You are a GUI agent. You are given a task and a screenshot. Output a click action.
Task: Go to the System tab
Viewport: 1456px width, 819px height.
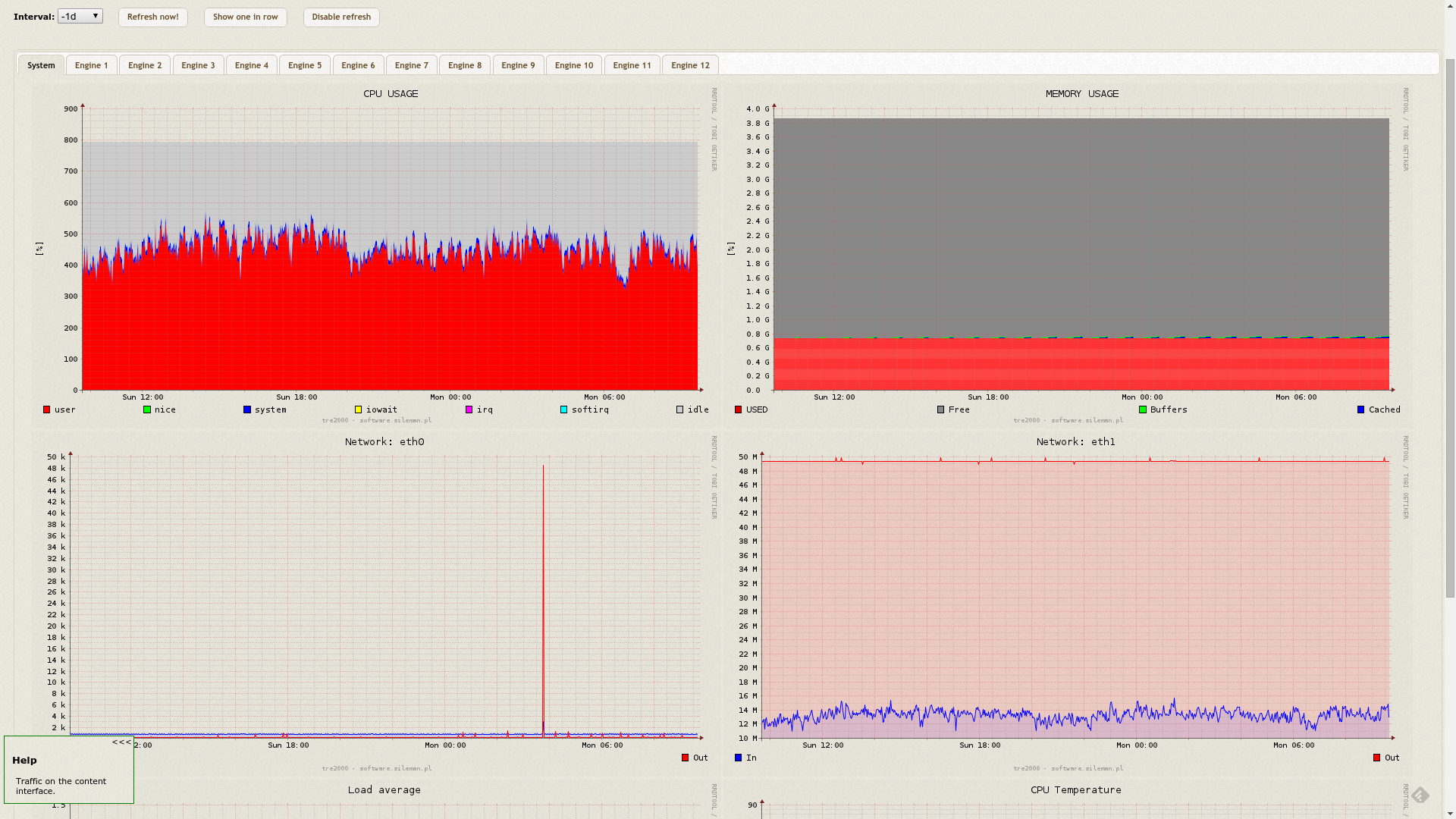[x=41, y=65]
